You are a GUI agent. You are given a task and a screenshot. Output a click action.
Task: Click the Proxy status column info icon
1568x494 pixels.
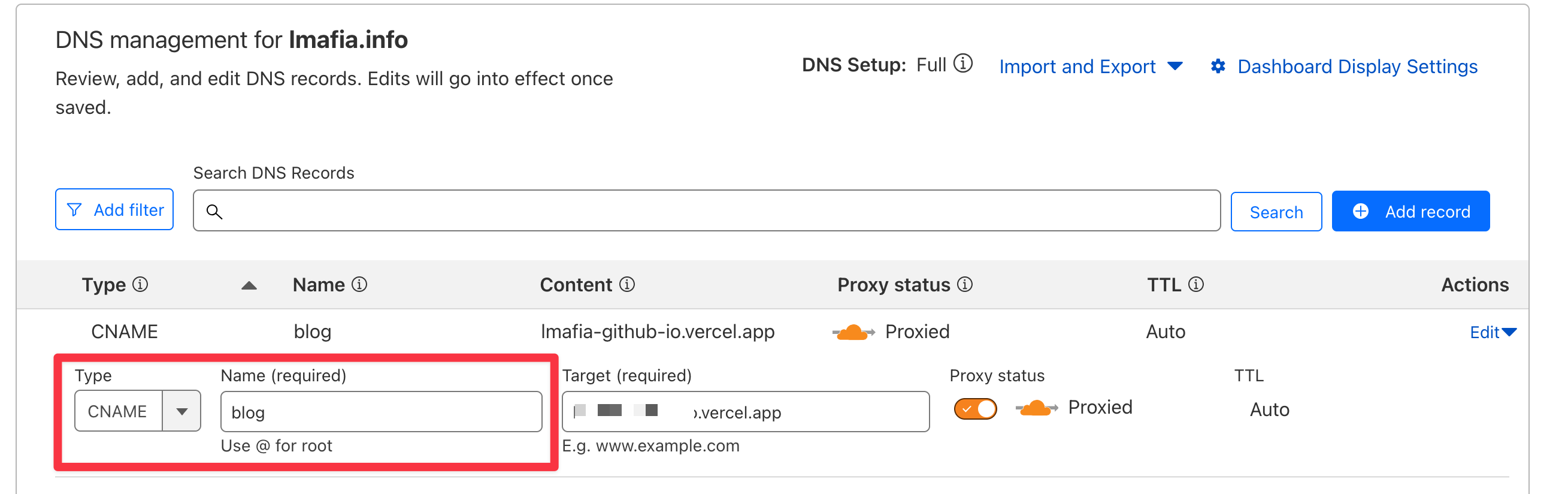pyautogui.click(x=965, y=284)
